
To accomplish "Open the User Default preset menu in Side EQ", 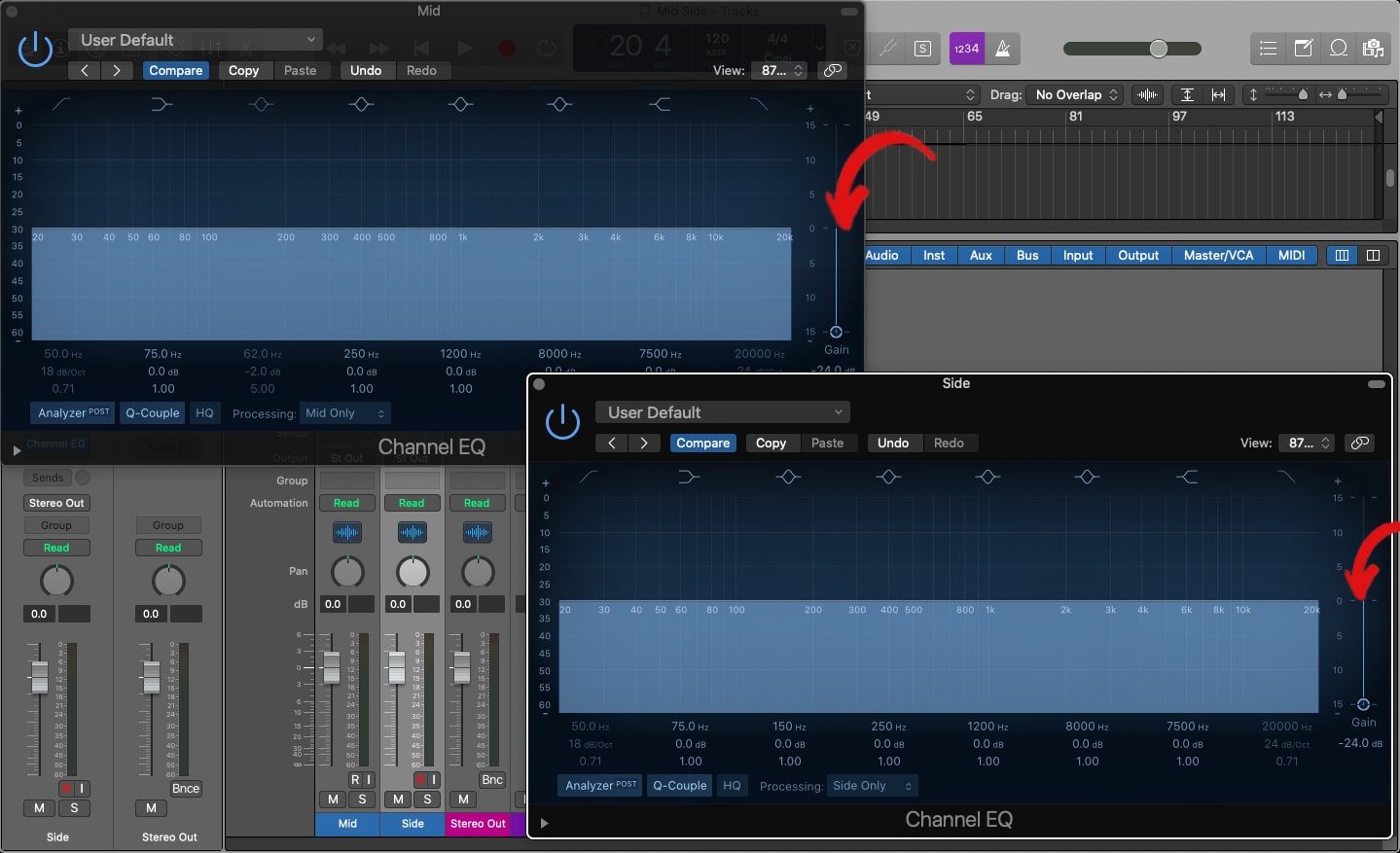I will pos(722,411).
